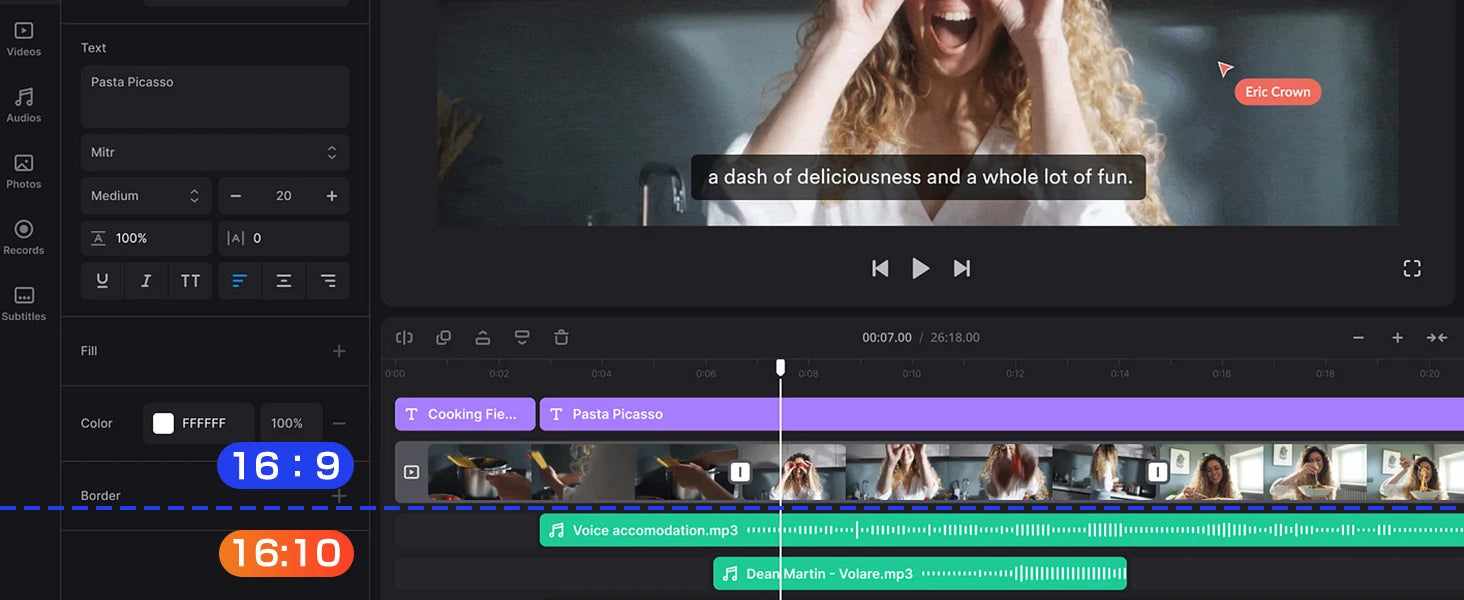Delete selected clip with trash icon
The height and width of the screenshot is (600, 1464).
tap(561, 338)
